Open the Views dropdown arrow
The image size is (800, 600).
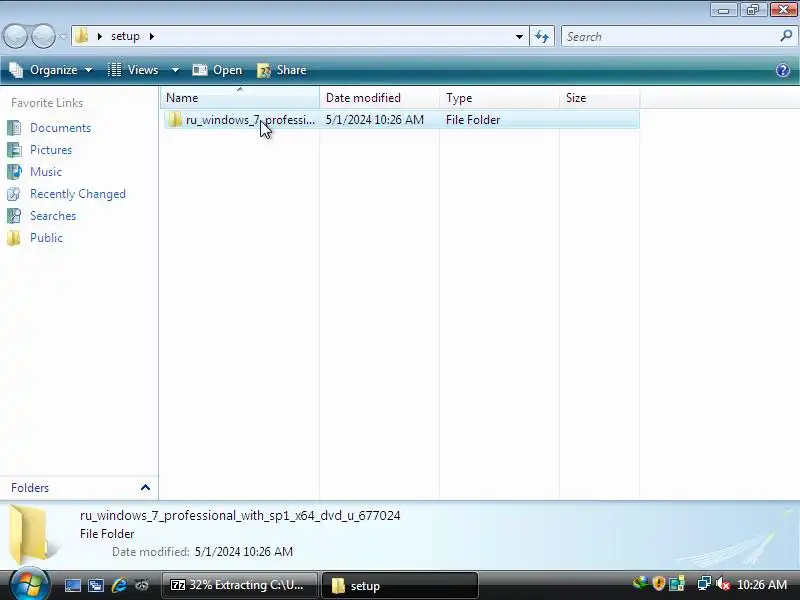coord(175,70)
